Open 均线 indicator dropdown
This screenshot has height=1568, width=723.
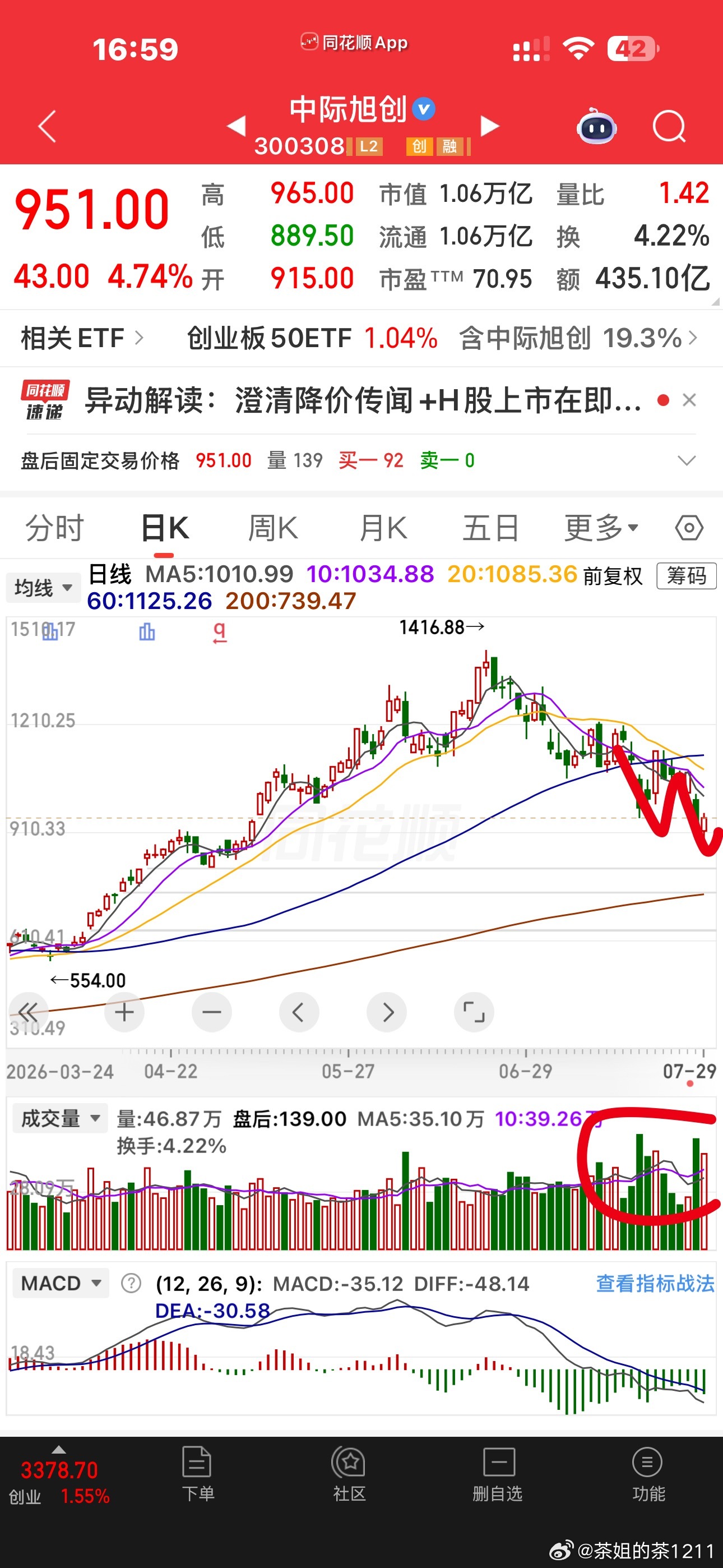point(43,587)
